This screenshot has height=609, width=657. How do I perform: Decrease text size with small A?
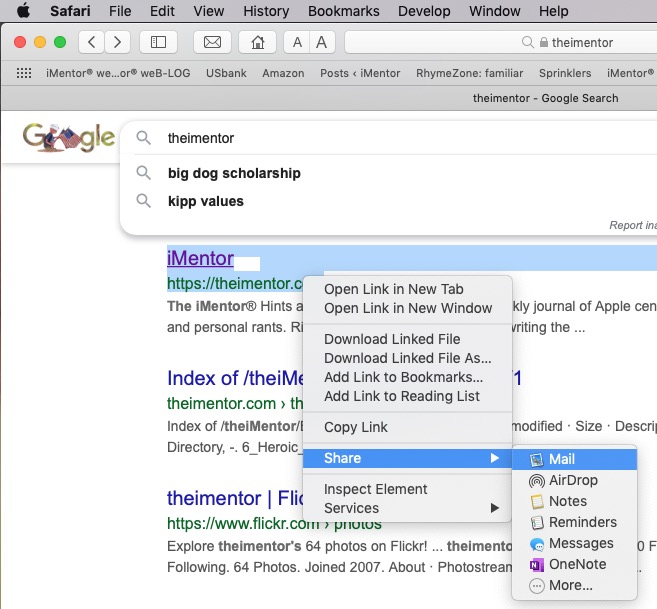(x=297, y=42)
